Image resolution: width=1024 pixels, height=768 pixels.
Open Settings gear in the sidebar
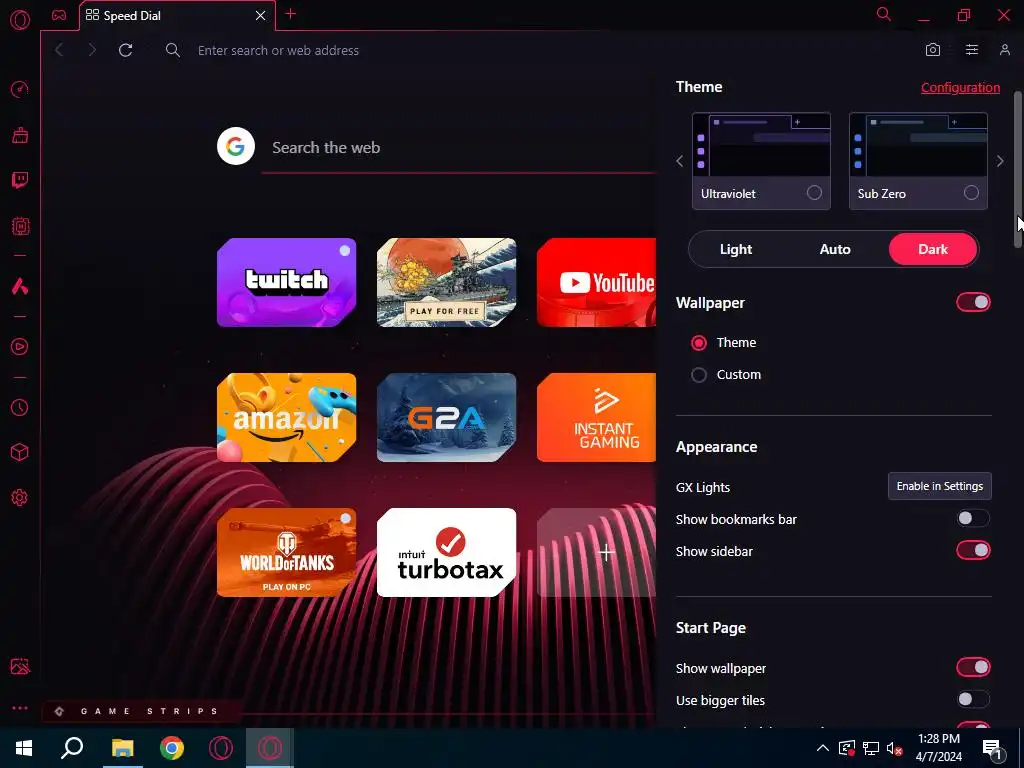click(x=20, y=498)
